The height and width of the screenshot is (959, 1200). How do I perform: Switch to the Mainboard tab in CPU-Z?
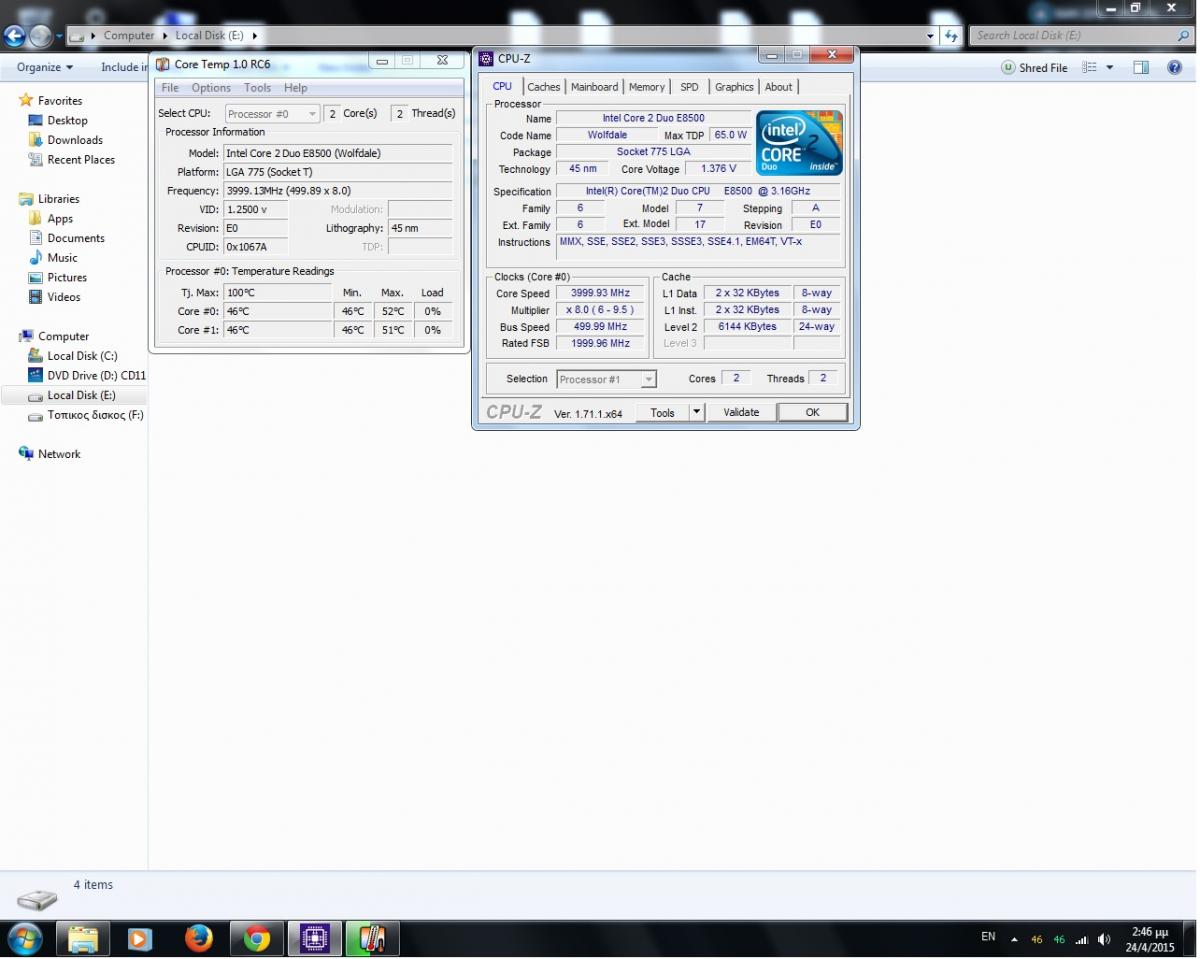[x=595, y=87]
